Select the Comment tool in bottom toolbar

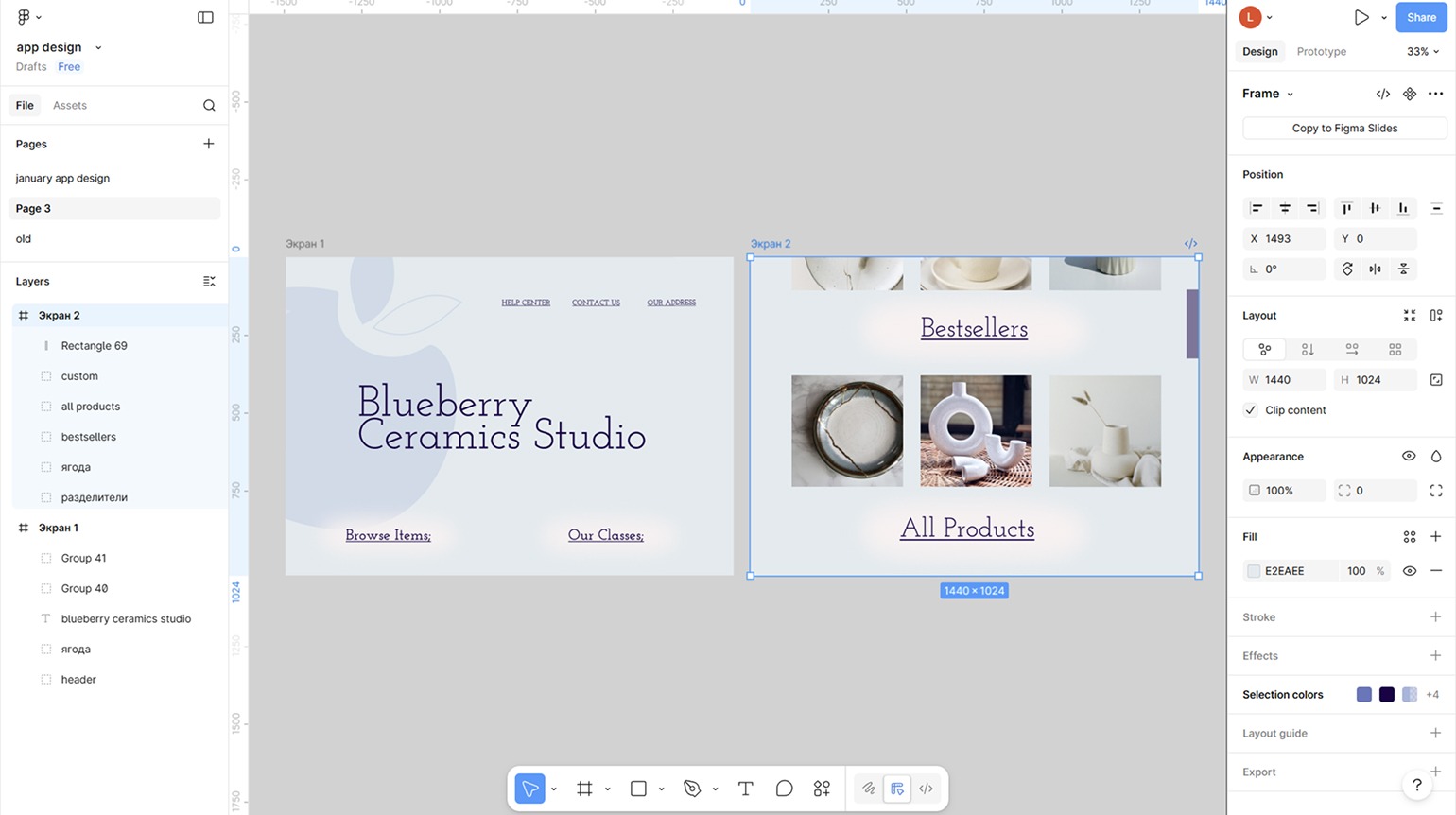click(784, 789)
